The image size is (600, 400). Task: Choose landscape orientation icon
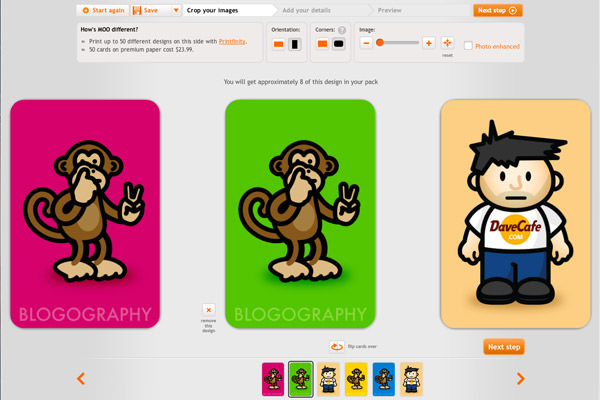coord(278,44)
